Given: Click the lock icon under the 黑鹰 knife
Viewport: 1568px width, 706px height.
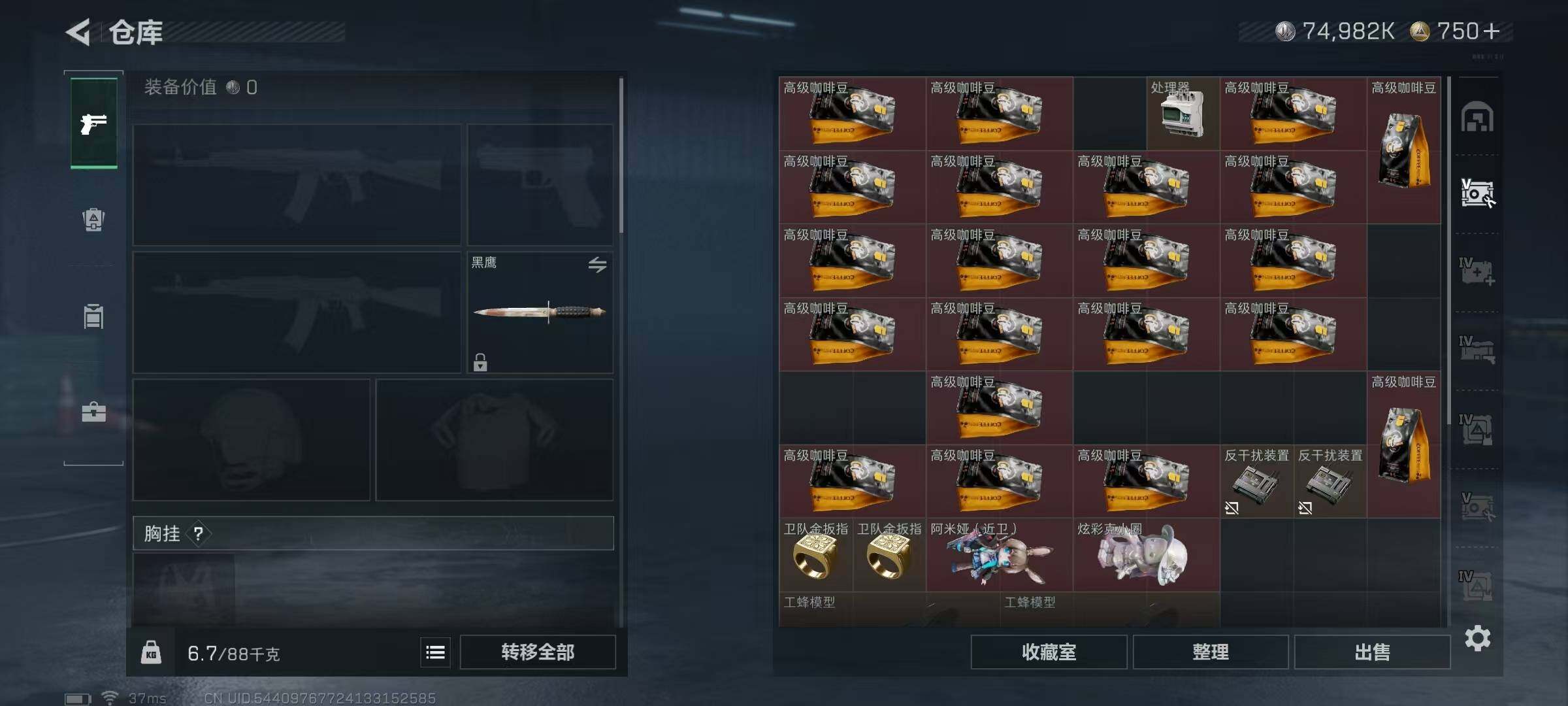Looking at the screenshot, I should [x=480, y=362].
